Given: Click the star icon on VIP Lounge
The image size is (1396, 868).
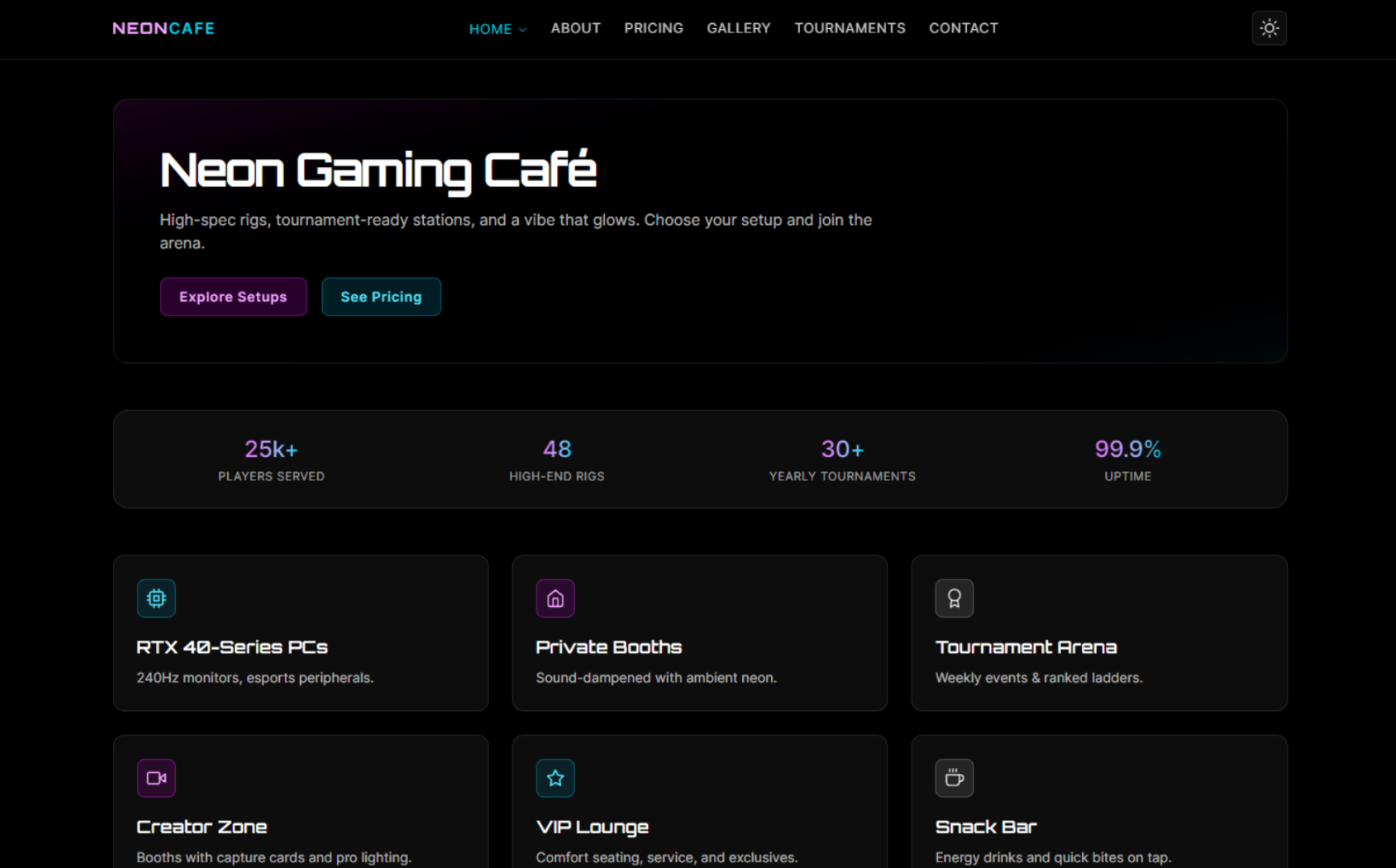Looking at the screenshot, I should pyautogui.click(x=555, y=778).
